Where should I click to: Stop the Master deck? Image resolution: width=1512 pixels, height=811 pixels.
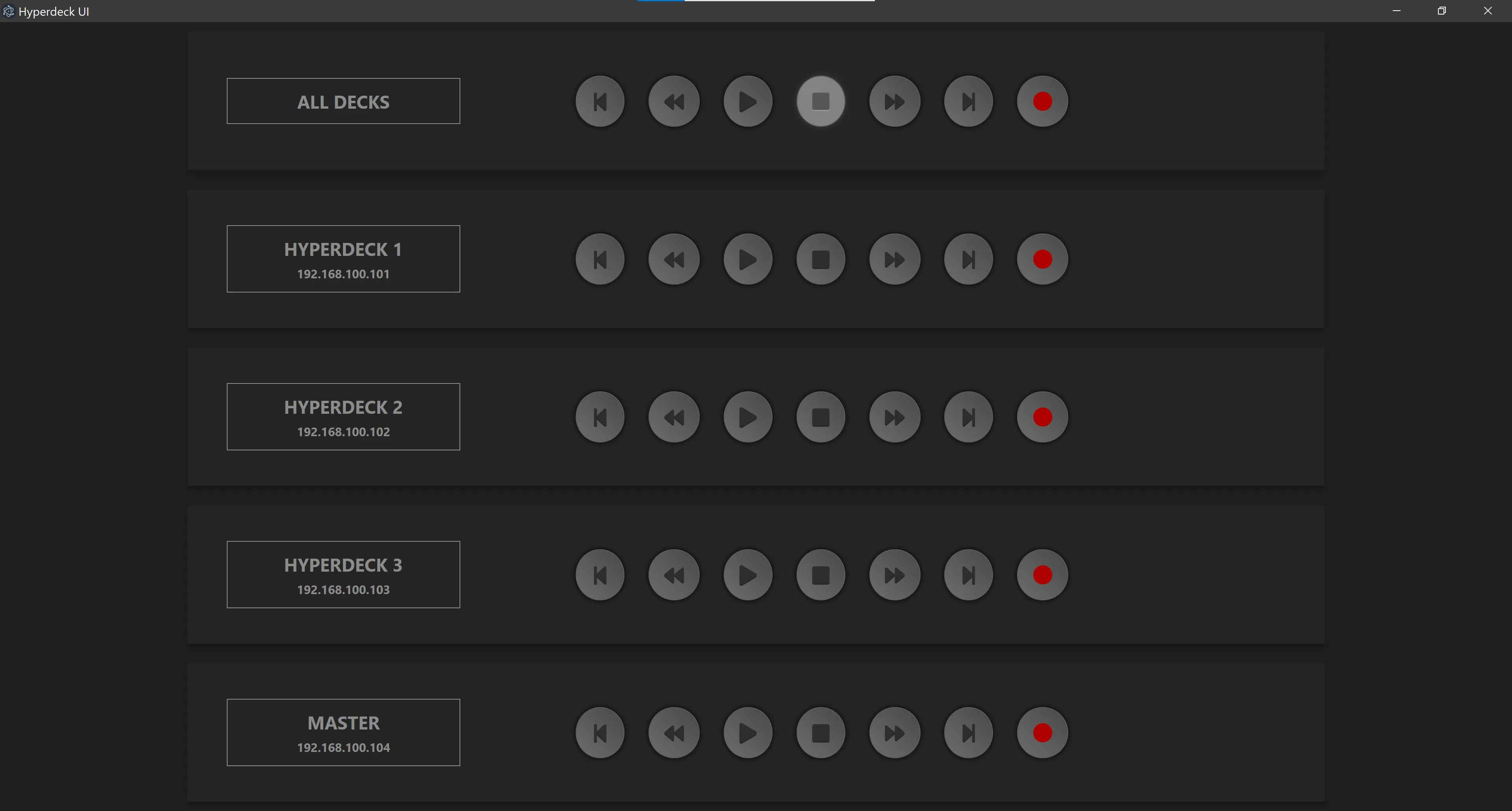821,733
